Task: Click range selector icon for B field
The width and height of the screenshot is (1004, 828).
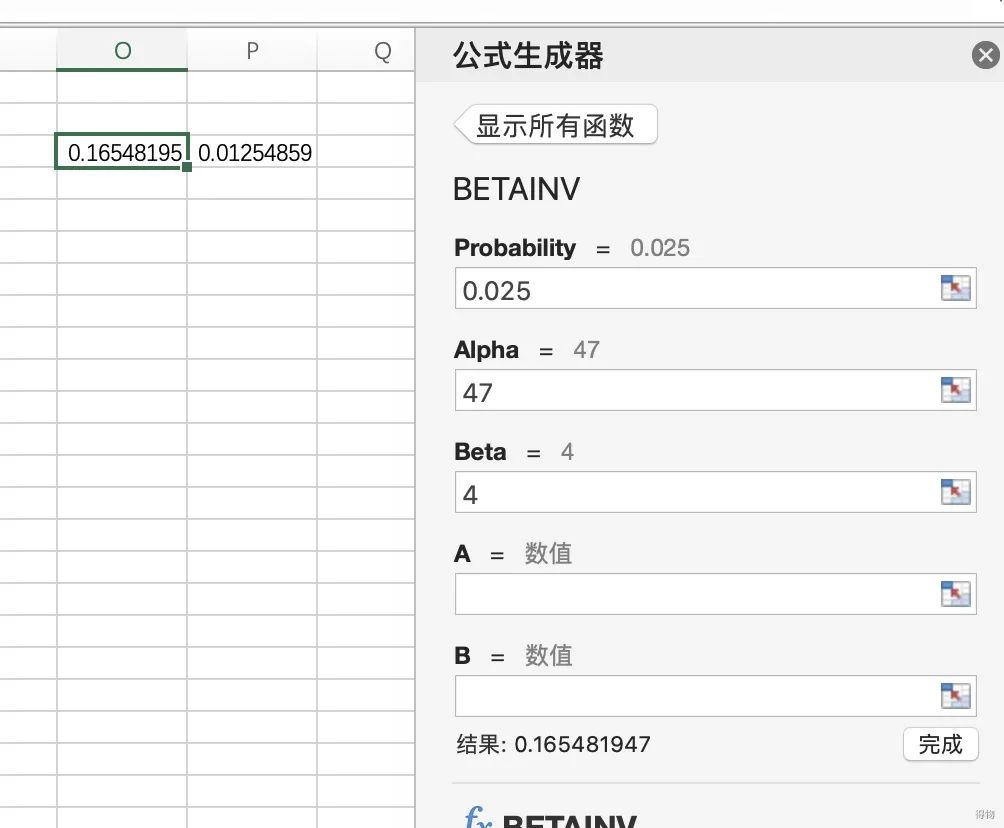Action: tap(955, 696)
